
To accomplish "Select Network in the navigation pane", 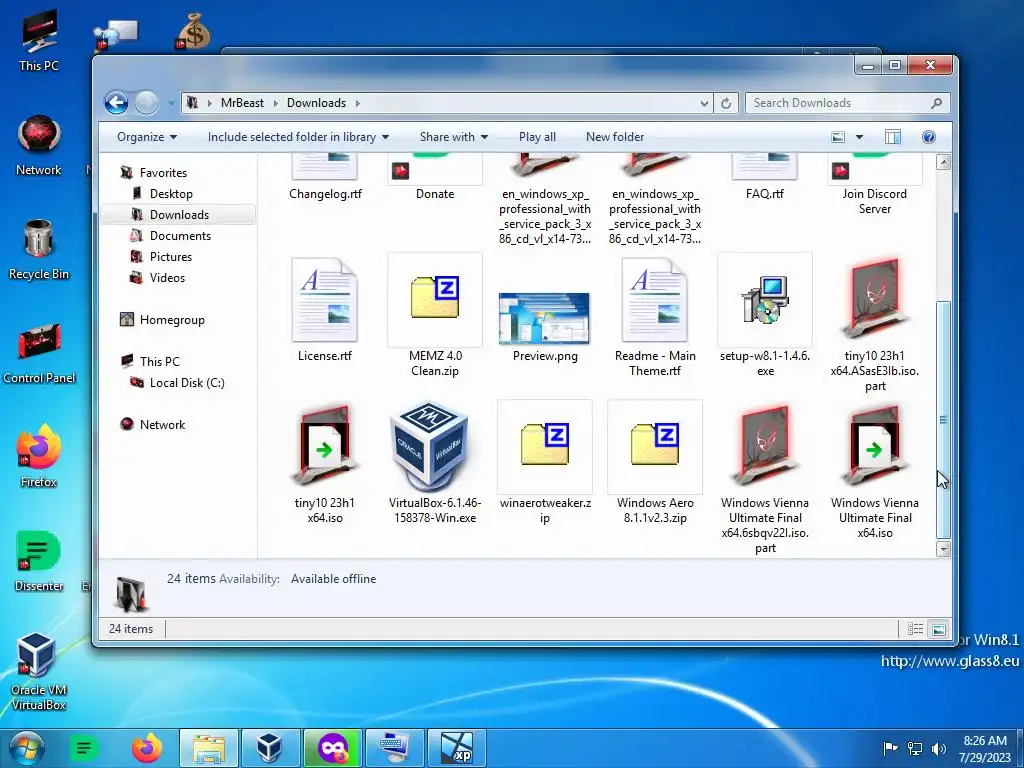I will tap(163, 424).
